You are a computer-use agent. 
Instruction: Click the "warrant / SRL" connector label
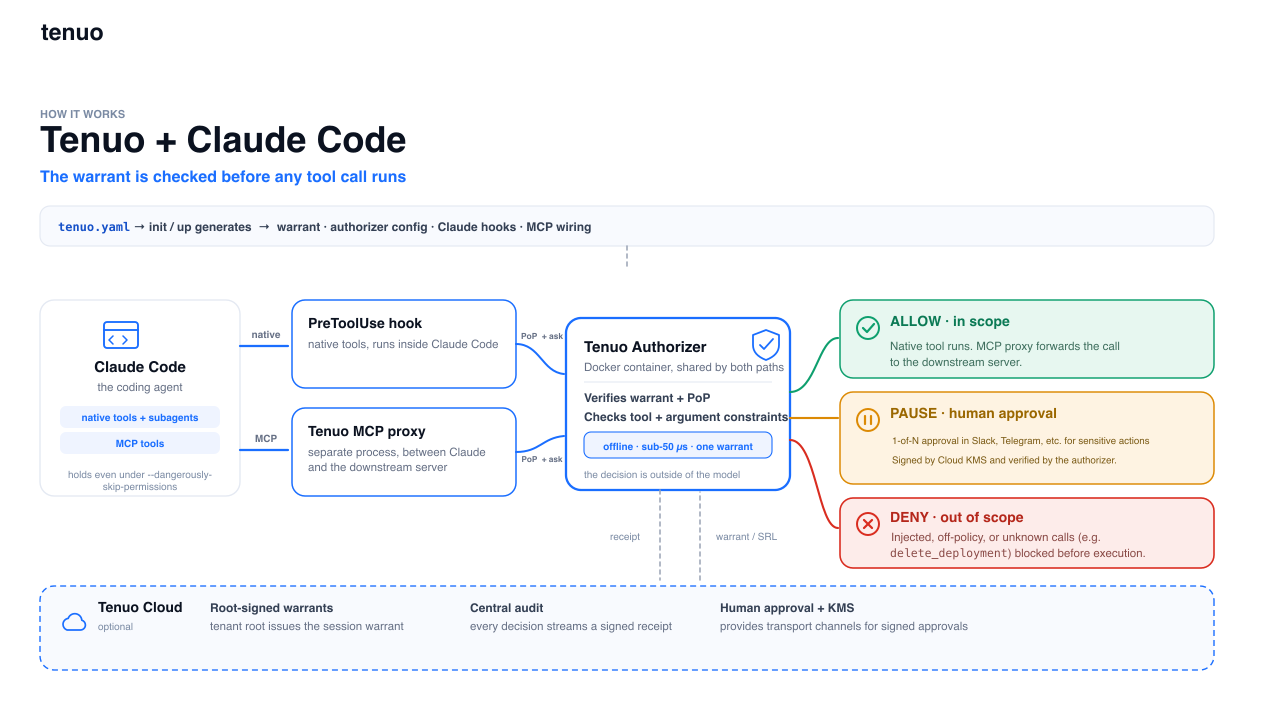(x=746, y=537)
